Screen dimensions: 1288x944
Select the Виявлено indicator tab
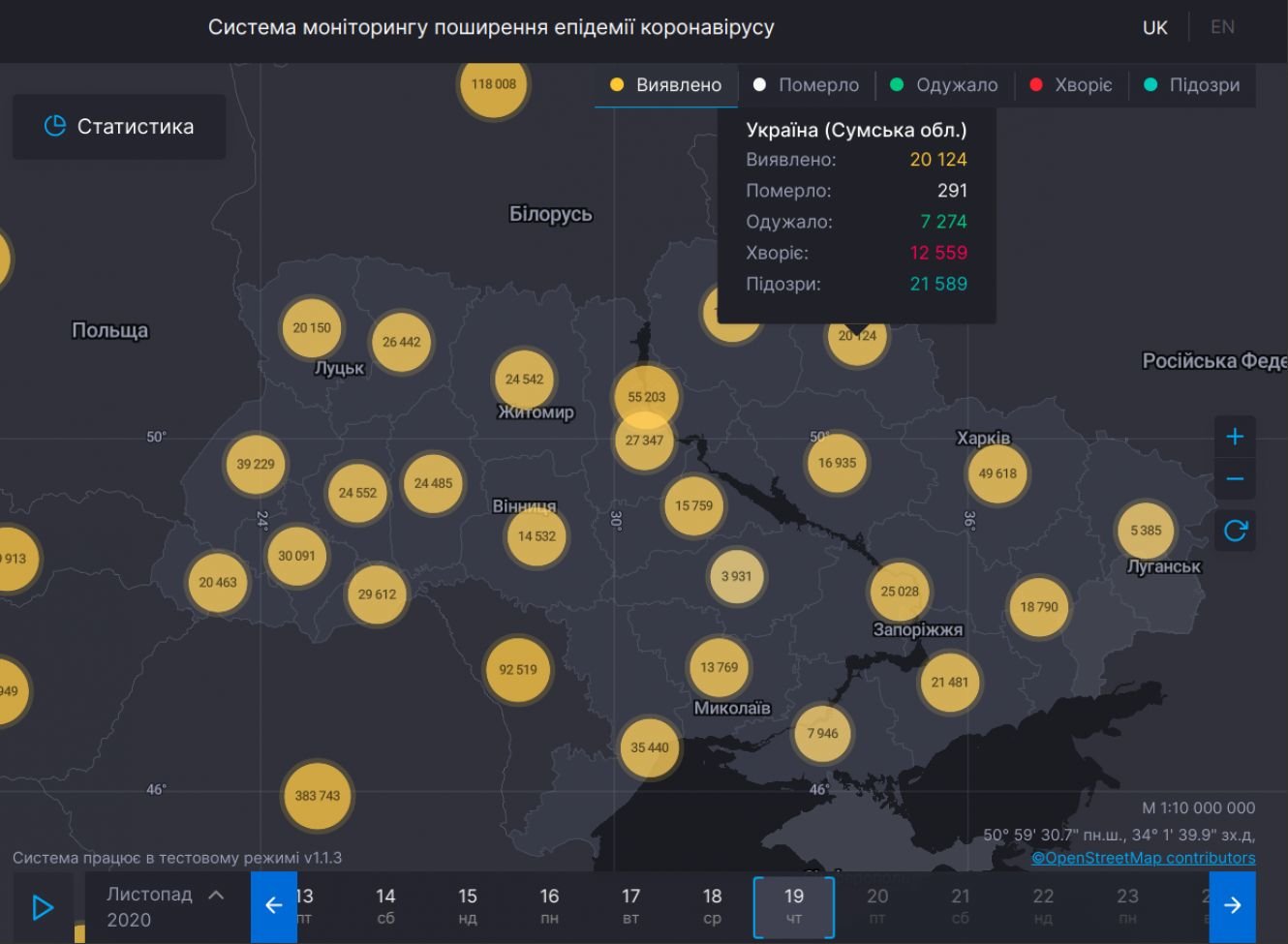coord(666,85)
